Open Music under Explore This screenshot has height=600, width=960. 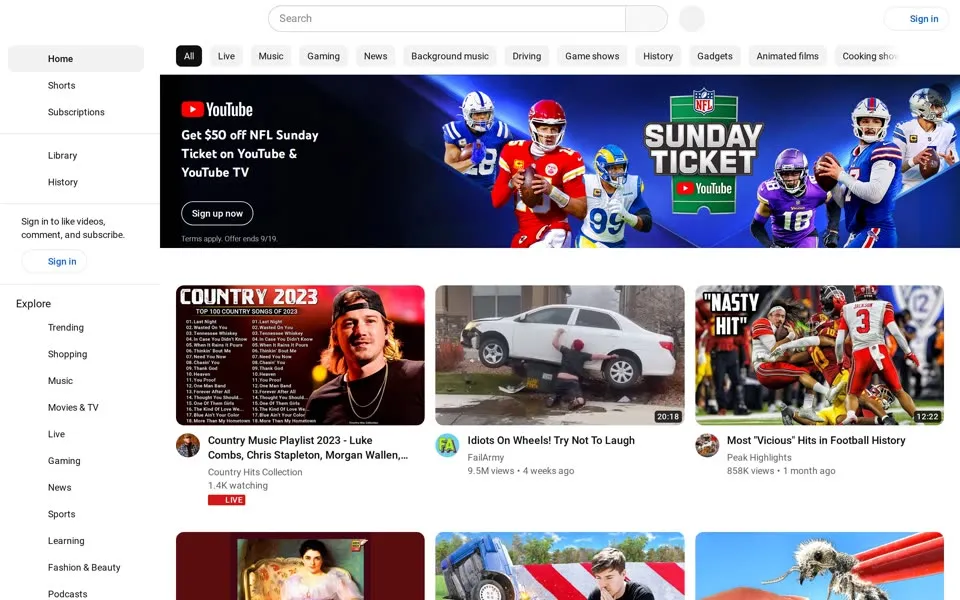(76, 381)
